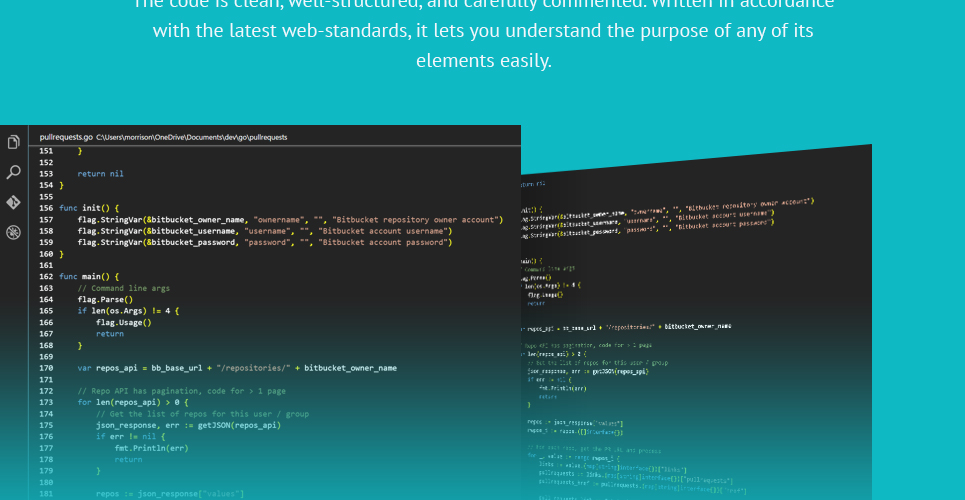The width and height of the screenshot is (965, 500).
Task: Select the pullrequests.go file tab
Action: pos(66,137)
